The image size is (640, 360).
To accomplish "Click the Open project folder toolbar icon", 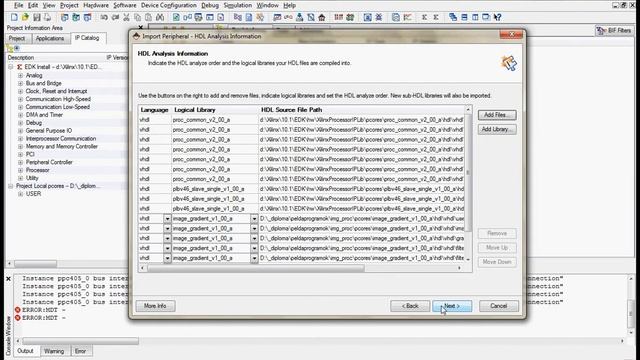I will 25,17.
